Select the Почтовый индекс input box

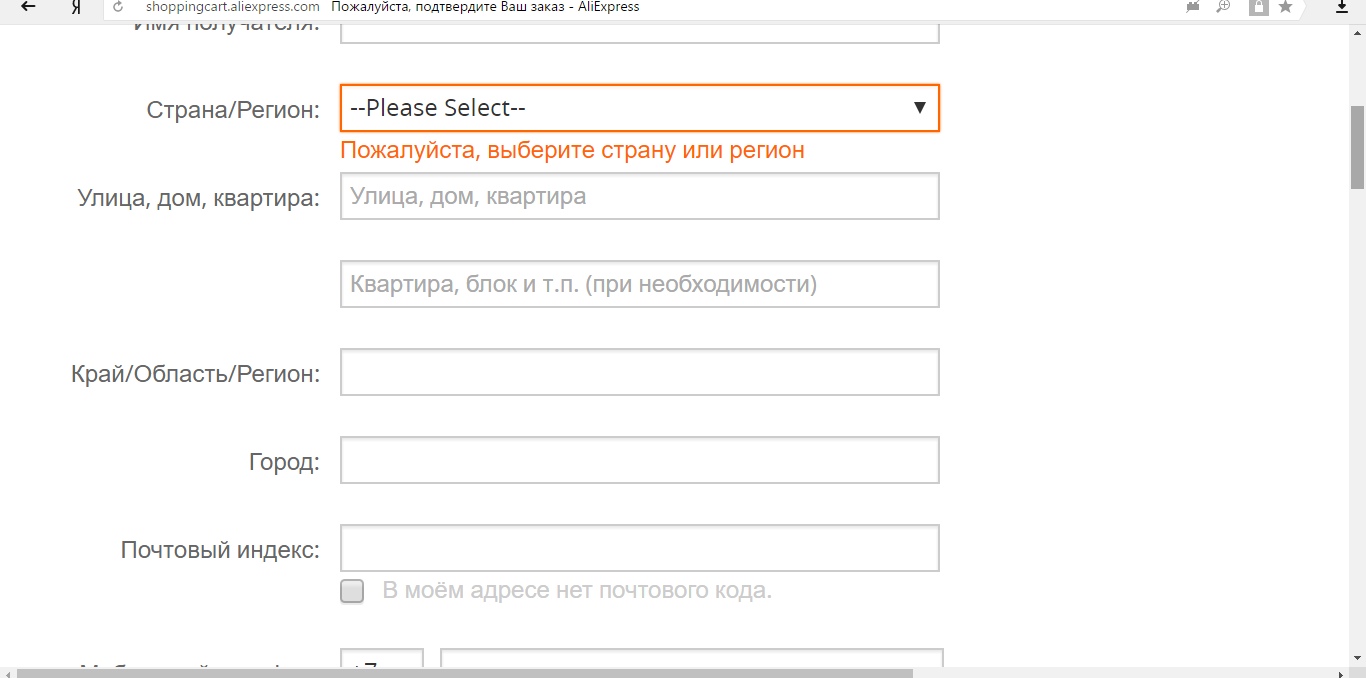tap(639, 548)
